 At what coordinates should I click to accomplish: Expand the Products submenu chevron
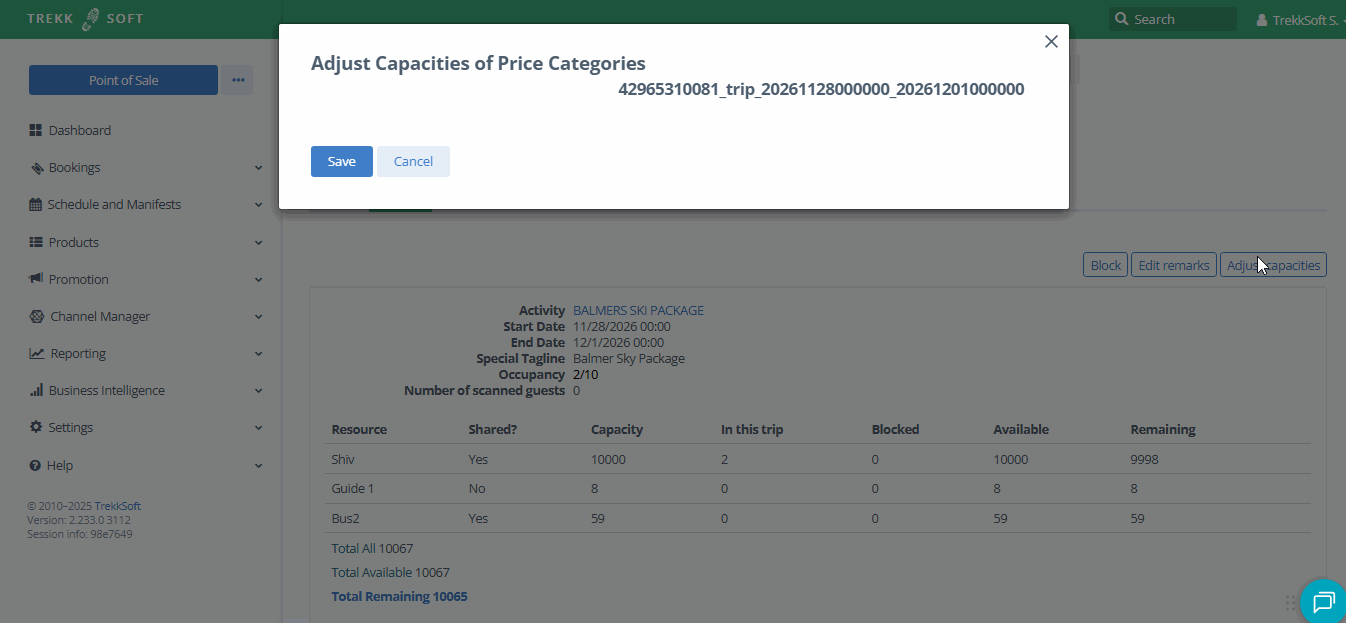(x=258, y=243)
